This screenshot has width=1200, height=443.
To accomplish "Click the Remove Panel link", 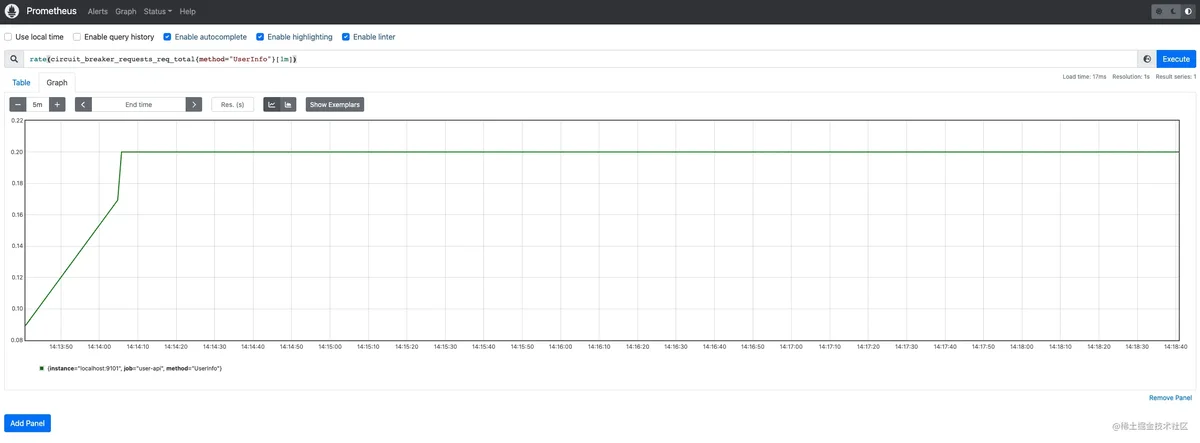I will point(1170,397).
